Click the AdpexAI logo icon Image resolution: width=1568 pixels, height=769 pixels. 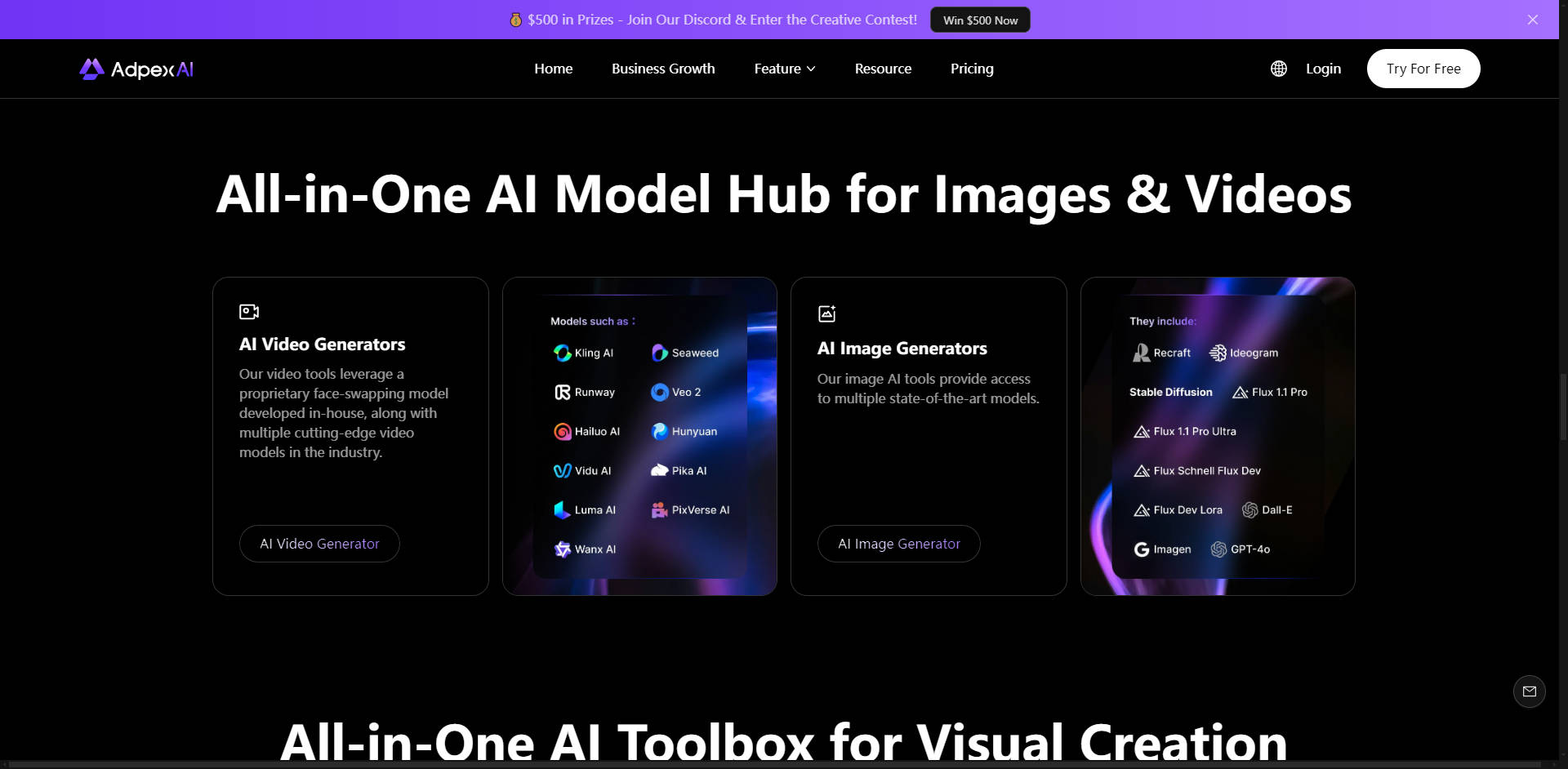[x=91, y=69]
